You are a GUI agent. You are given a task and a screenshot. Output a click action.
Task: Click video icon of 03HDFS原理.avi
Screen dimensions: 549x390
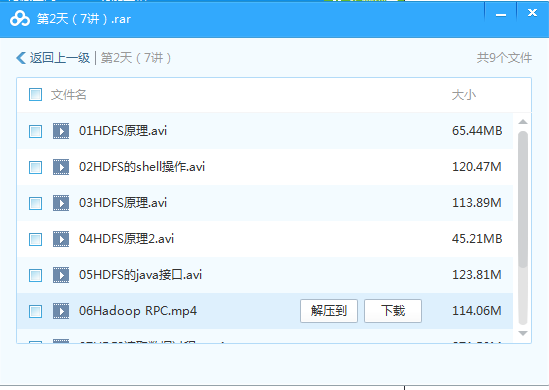pos(61,203)
